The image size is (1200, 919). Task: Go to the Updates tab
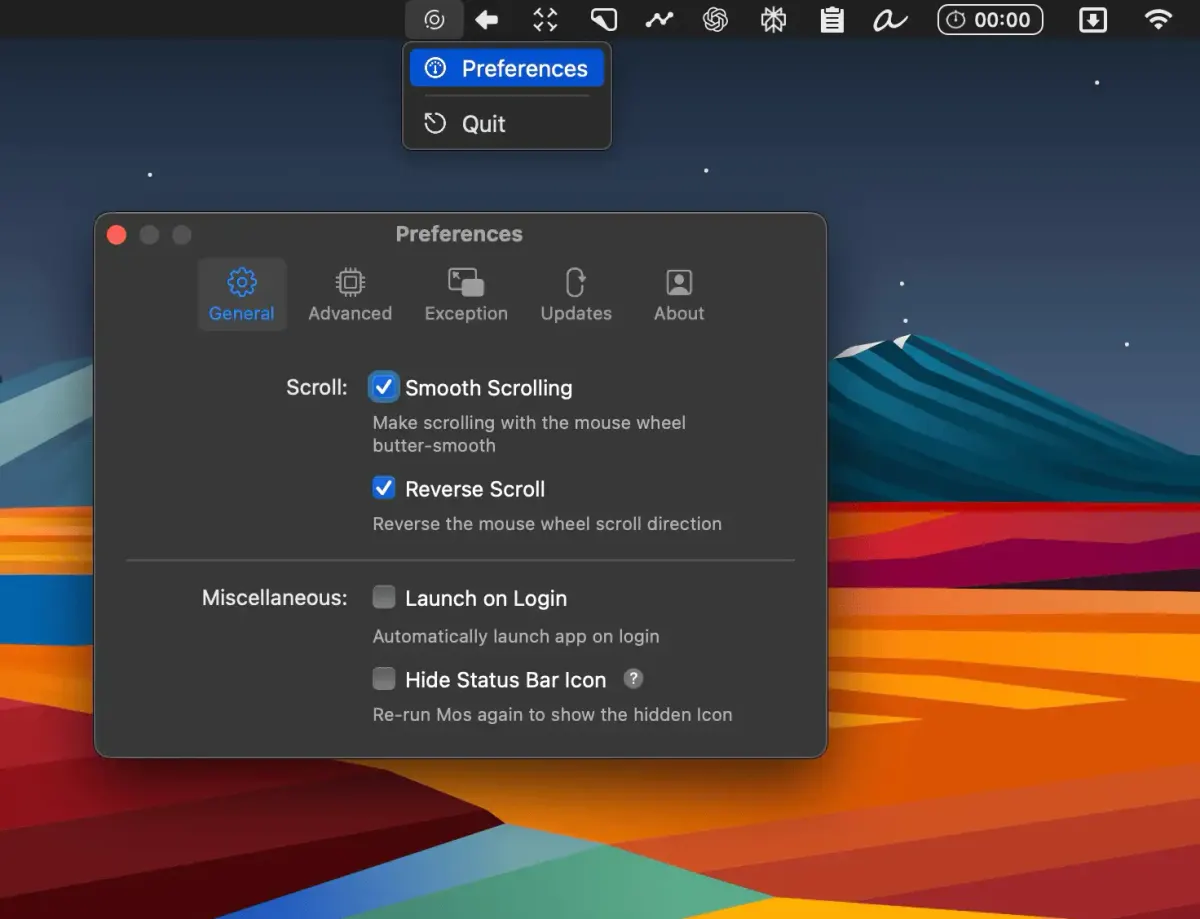click(576, 295)
